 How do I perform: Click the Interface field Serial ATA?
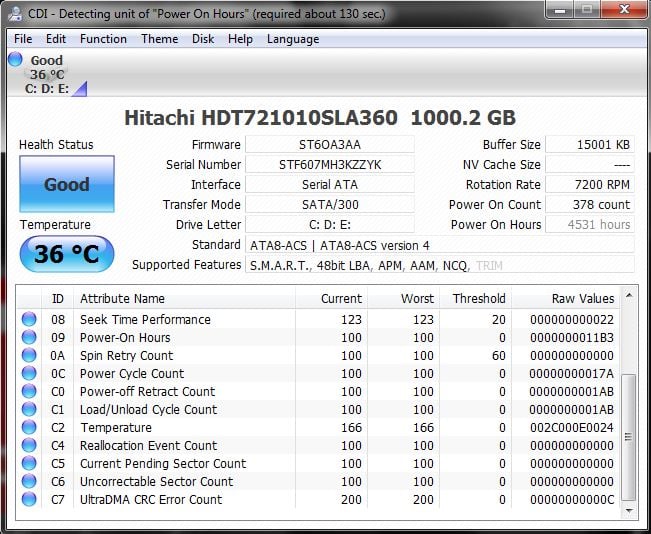tap(330, 184)
